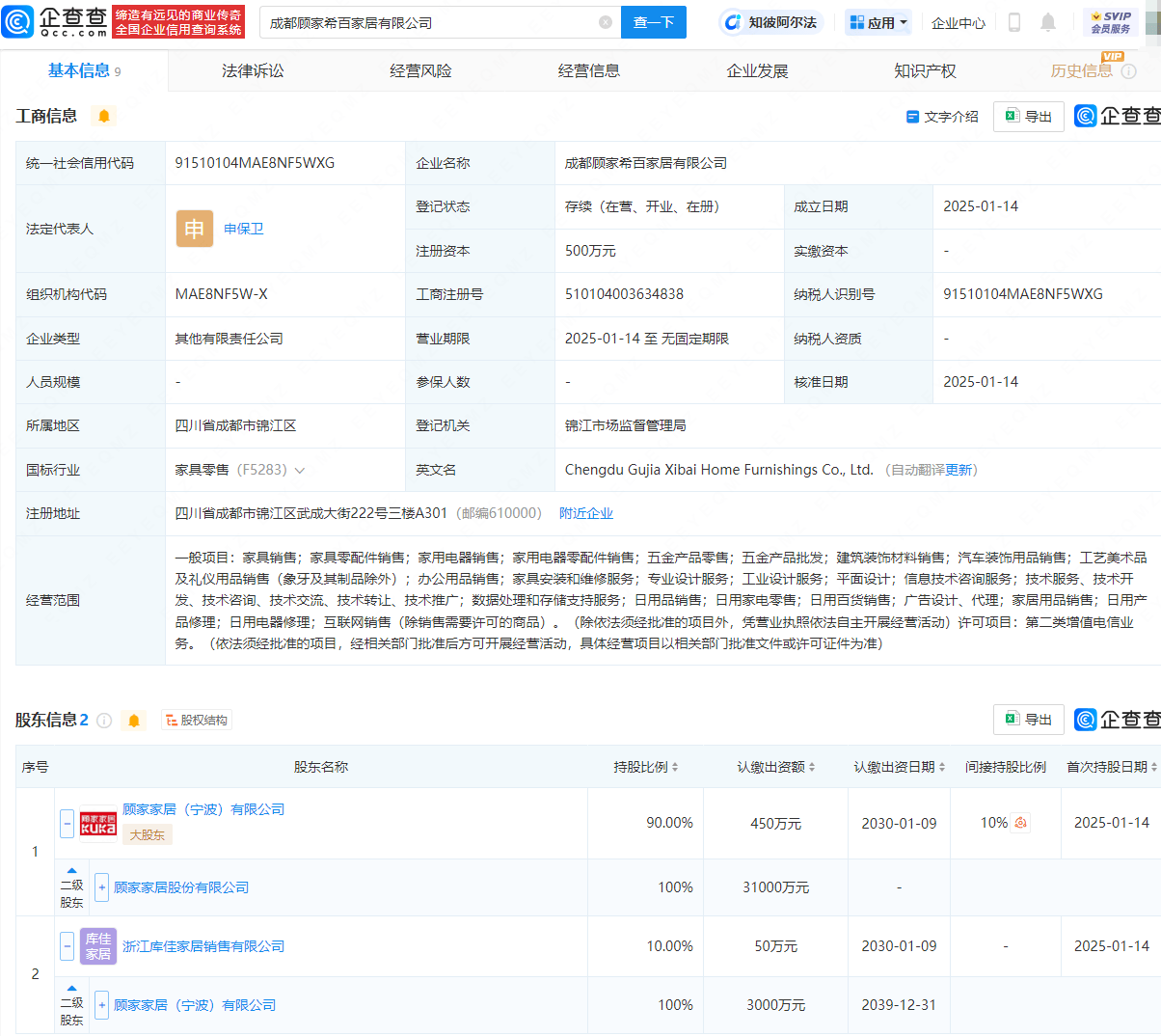Viewport: 1161px width, 1036px height.
Task: Open the 历史信息 VIP tab
Action: click(1082, 70)
